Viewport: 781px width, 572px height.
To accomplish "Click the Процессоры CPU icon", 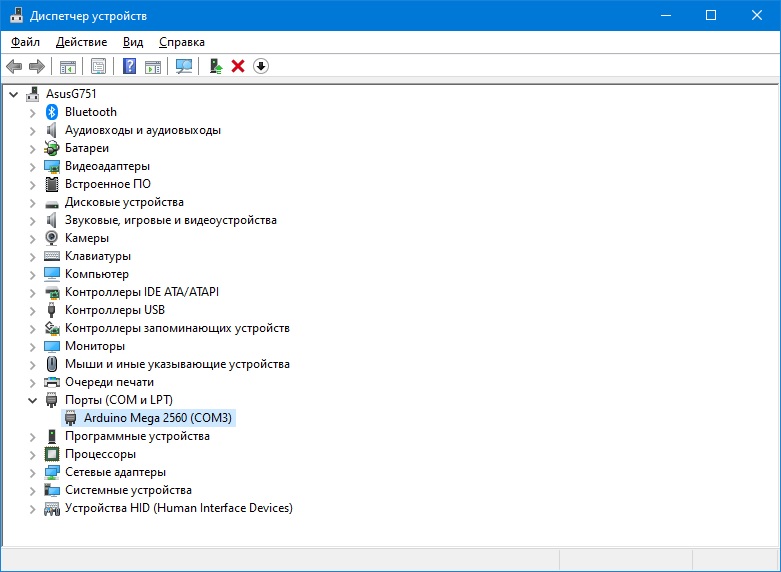I will point(52,454).
